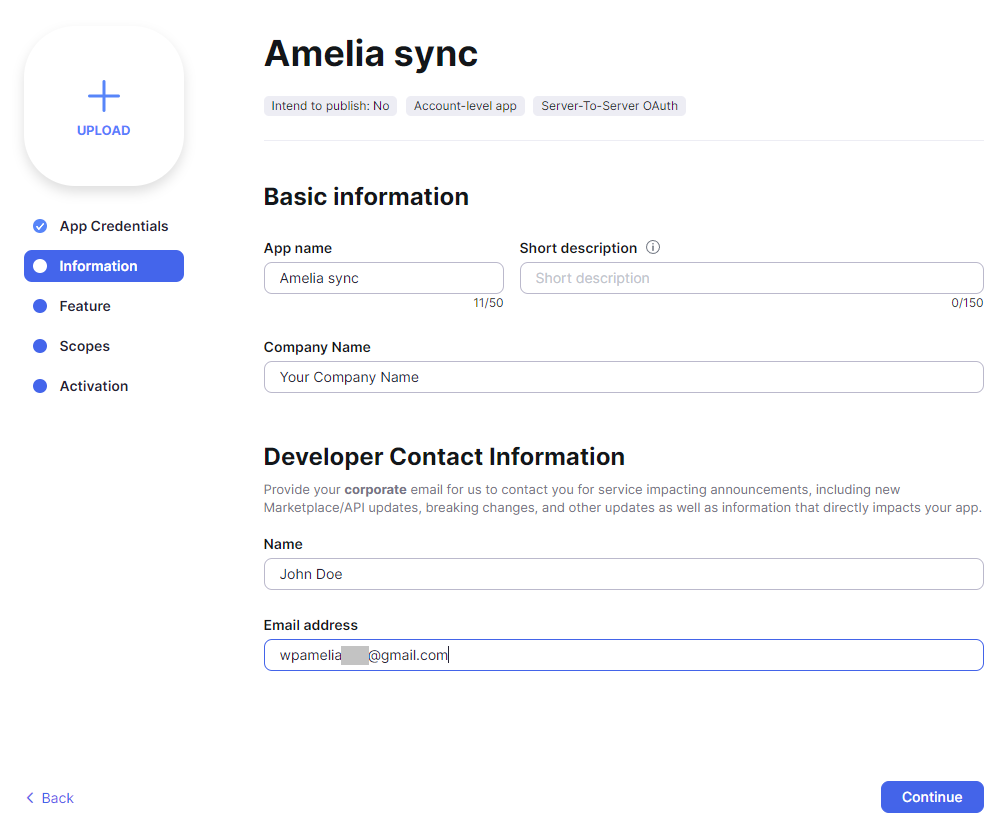Go to the Feature section
Viewport: 1004px width, 828px height.
coord(85,306)
